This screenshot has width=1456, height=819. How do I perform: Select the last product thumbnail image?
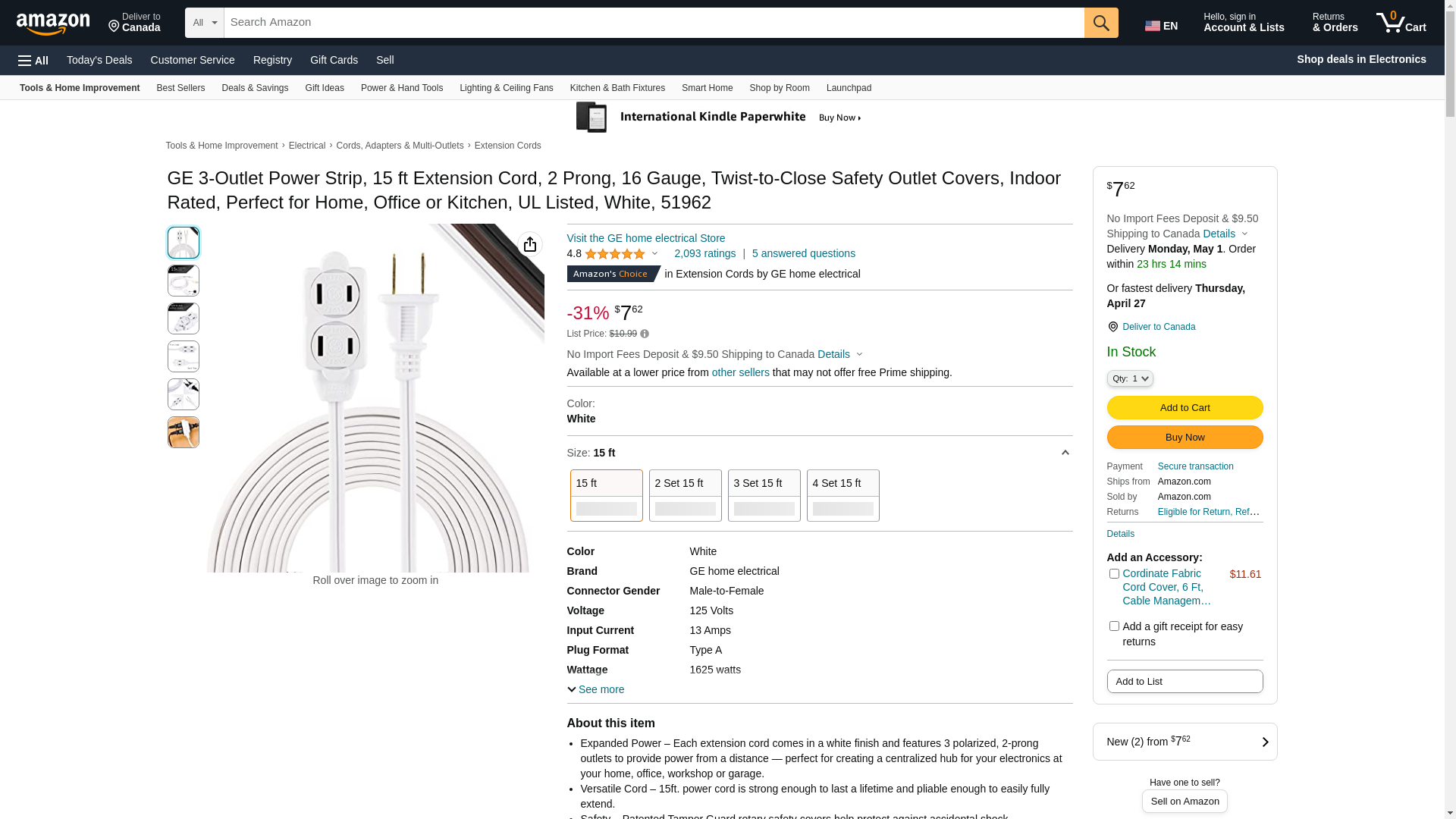(184, 432)
